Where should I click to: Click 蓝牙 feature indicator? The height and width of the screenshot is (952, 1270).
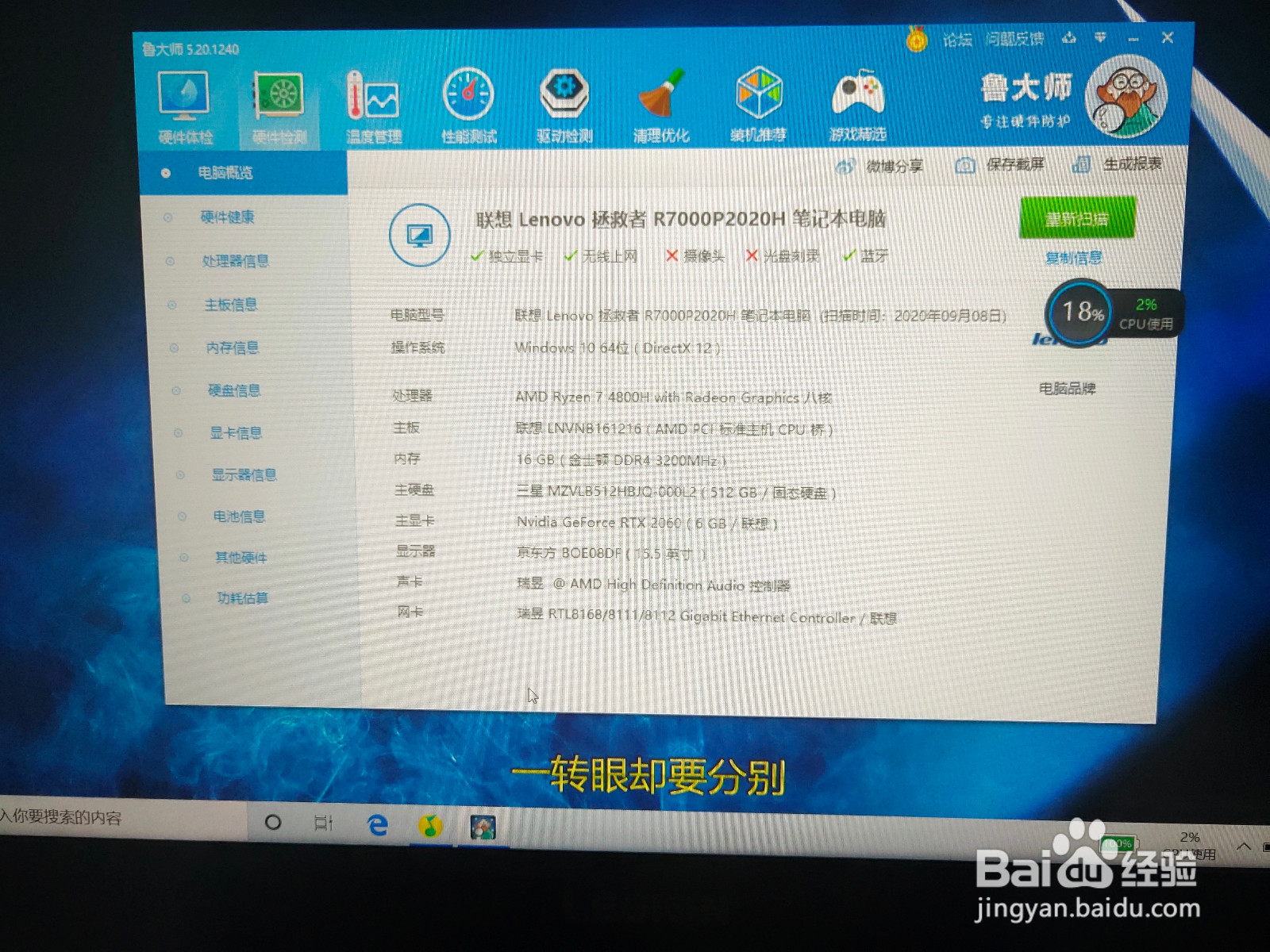coord(866,255)
